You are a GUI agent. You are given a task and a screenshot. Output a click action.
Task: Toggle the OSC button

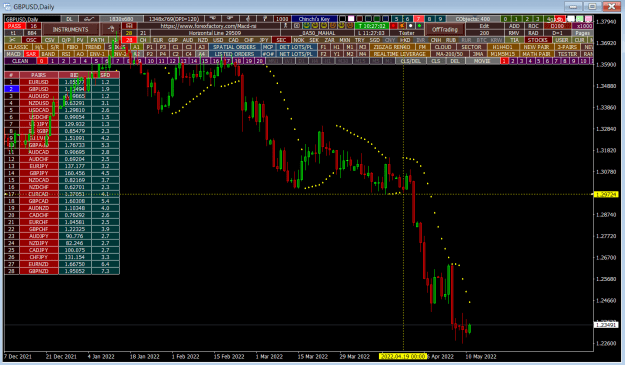click(31, 40)
